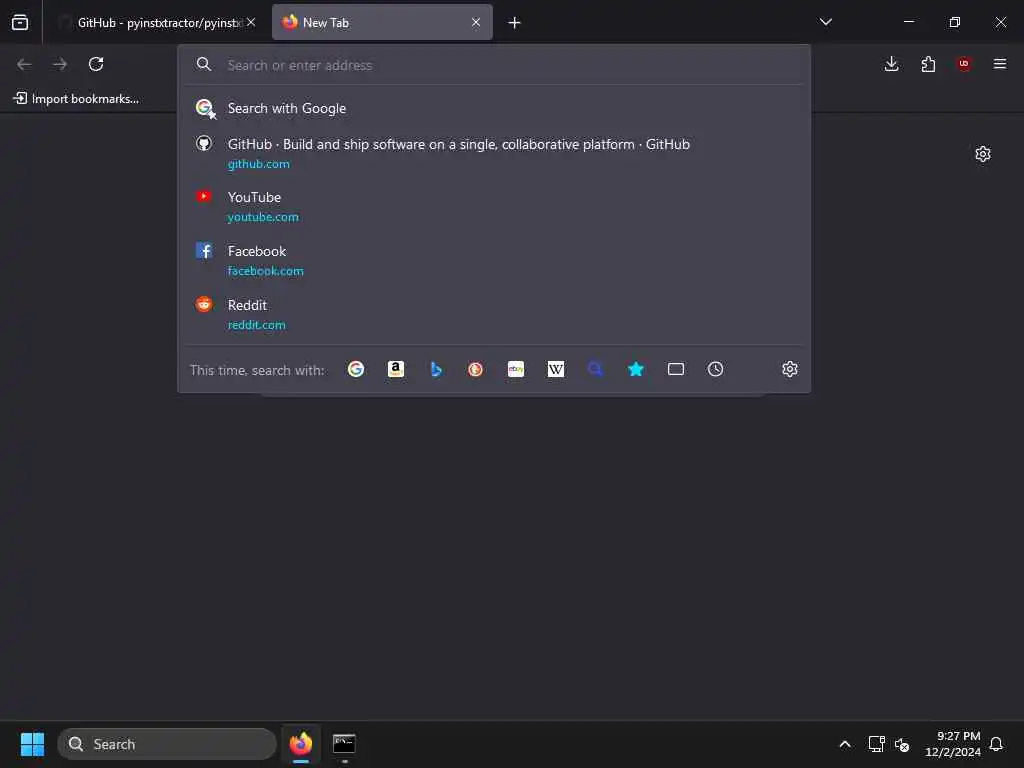Image resolution: width=1024 pixels, height=768 pixels.
Task: Open the Windows Start menu
Action: click(x=32, y=744)
